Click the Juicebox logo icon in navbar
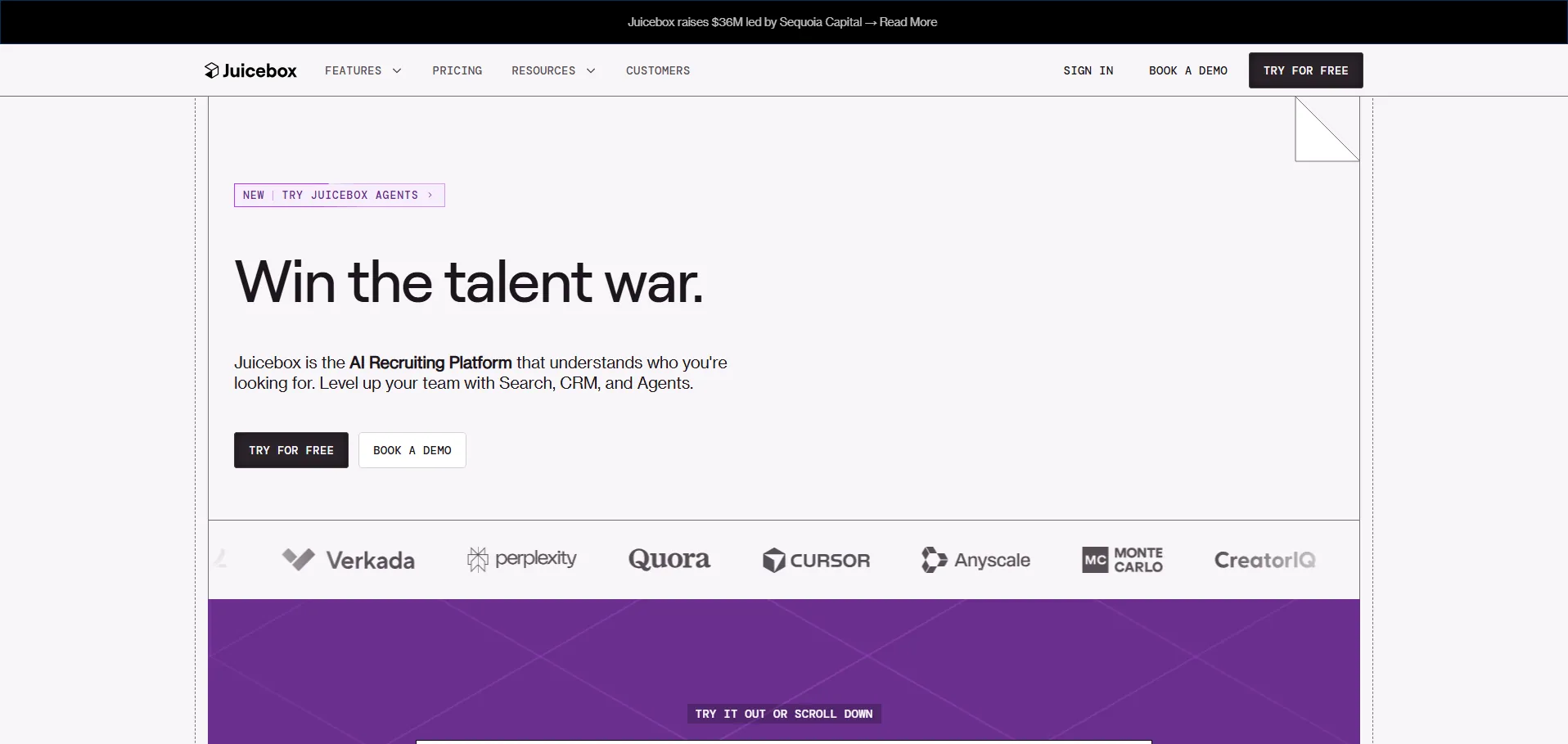Image resolution: width=1568 pixels, height=744 pixels. point(211,70)
